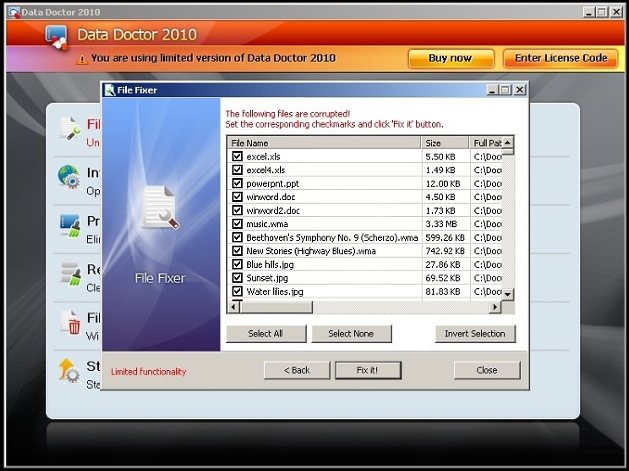Click the Size column header

pyautogui.click(x=444, y=143)
